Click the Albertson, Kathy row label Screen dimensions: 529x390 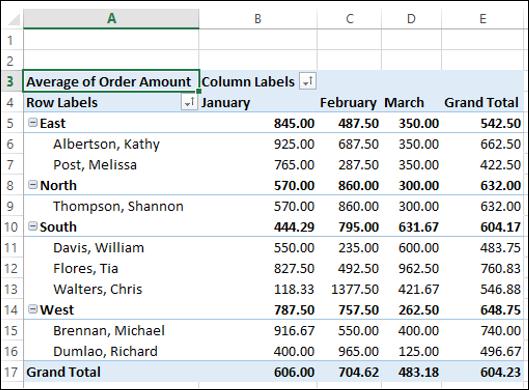106,144
